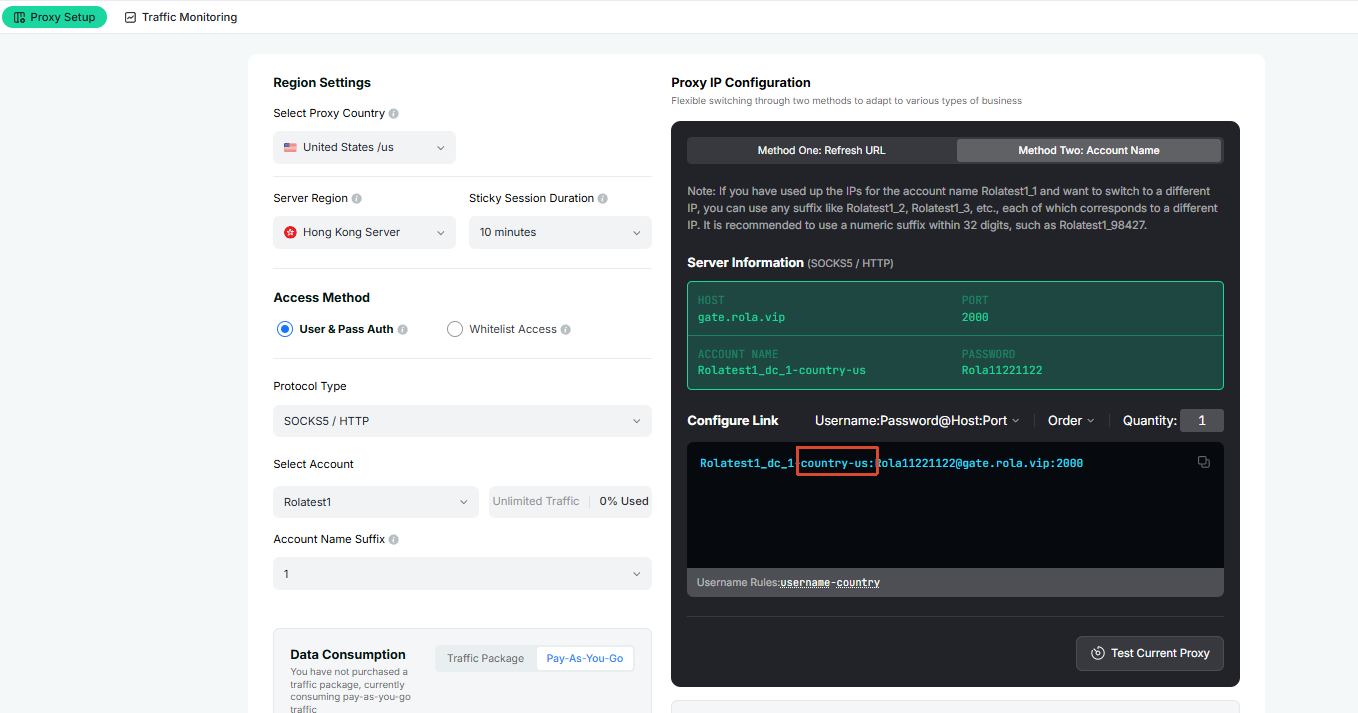Click the Quantity input field
The width and height of the screenshot is (1358, 713).
coord(1201,421)
